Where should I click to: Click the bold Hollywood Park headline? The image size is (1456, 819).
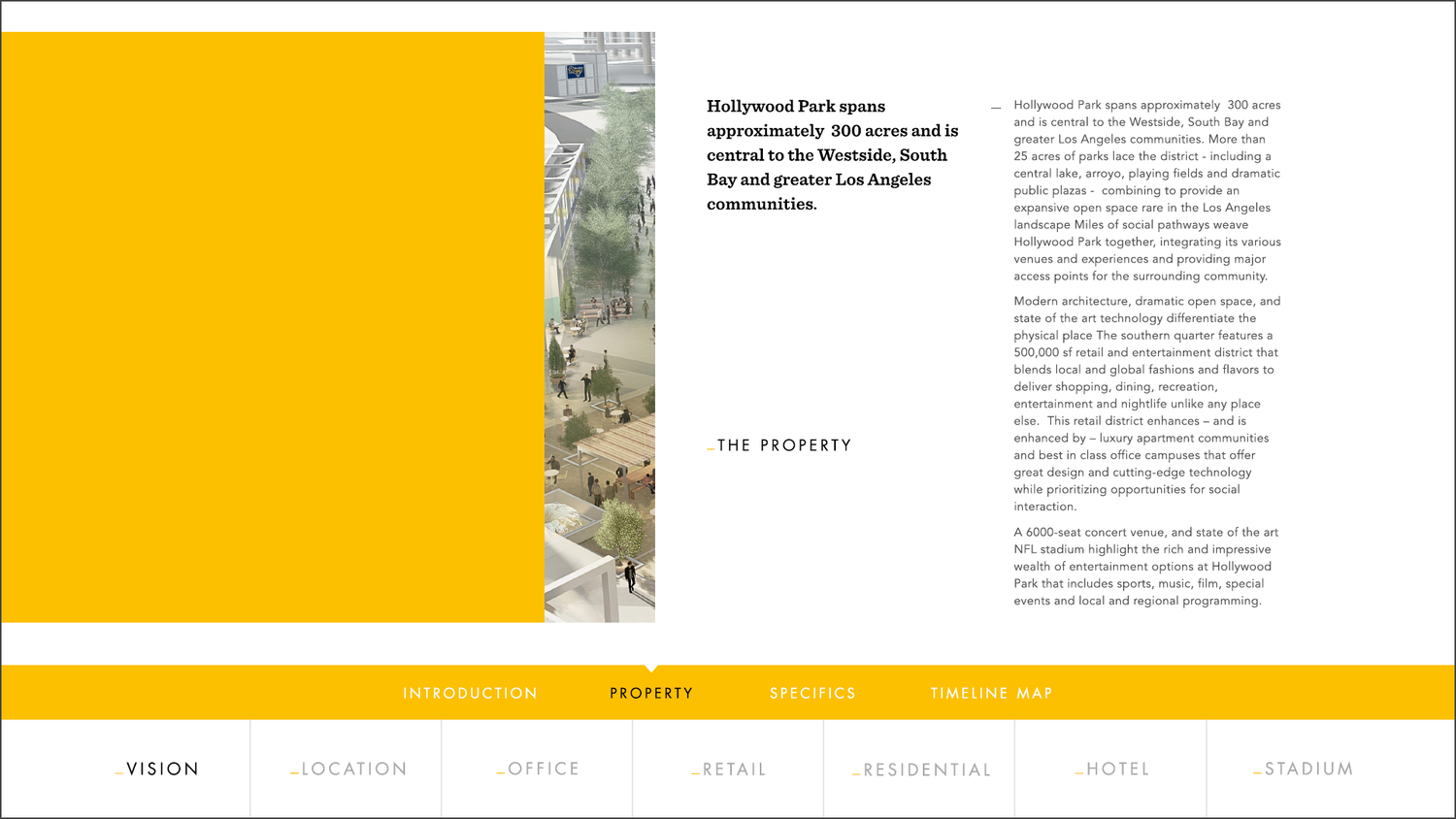pyautogui.click(x=831, y=155)
